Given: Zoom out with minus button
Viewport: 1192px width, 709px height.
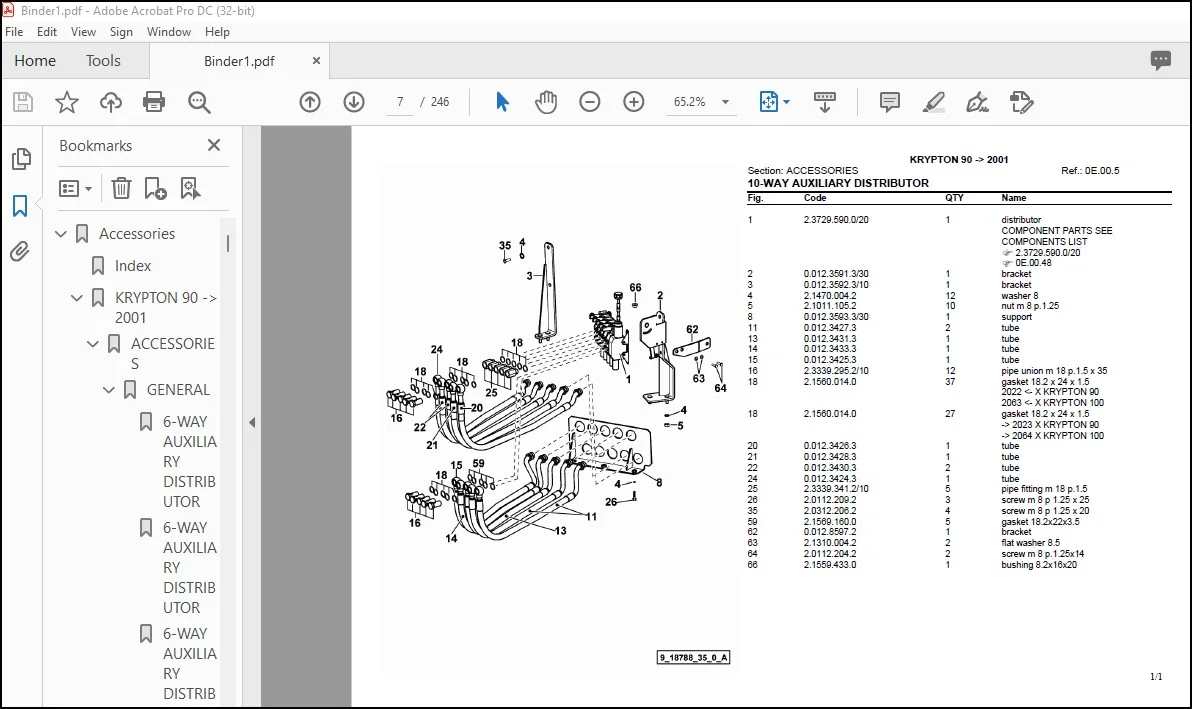Looking at the screenshot, I should click(590, 102).
